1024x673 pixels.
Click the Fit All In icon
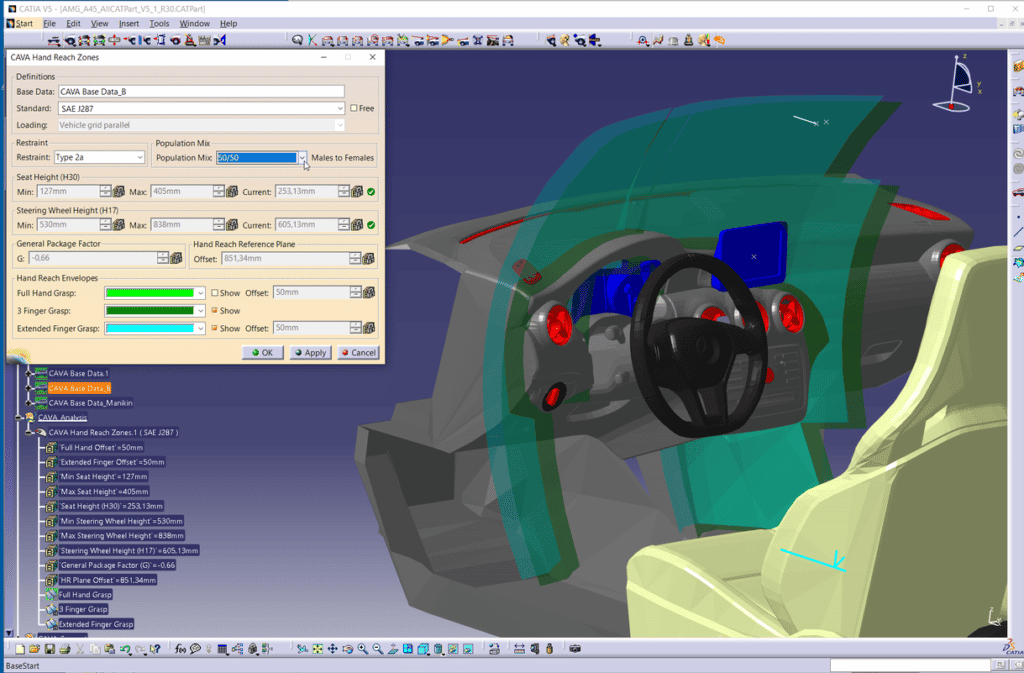pyautogui.click(x=317, y=649)
